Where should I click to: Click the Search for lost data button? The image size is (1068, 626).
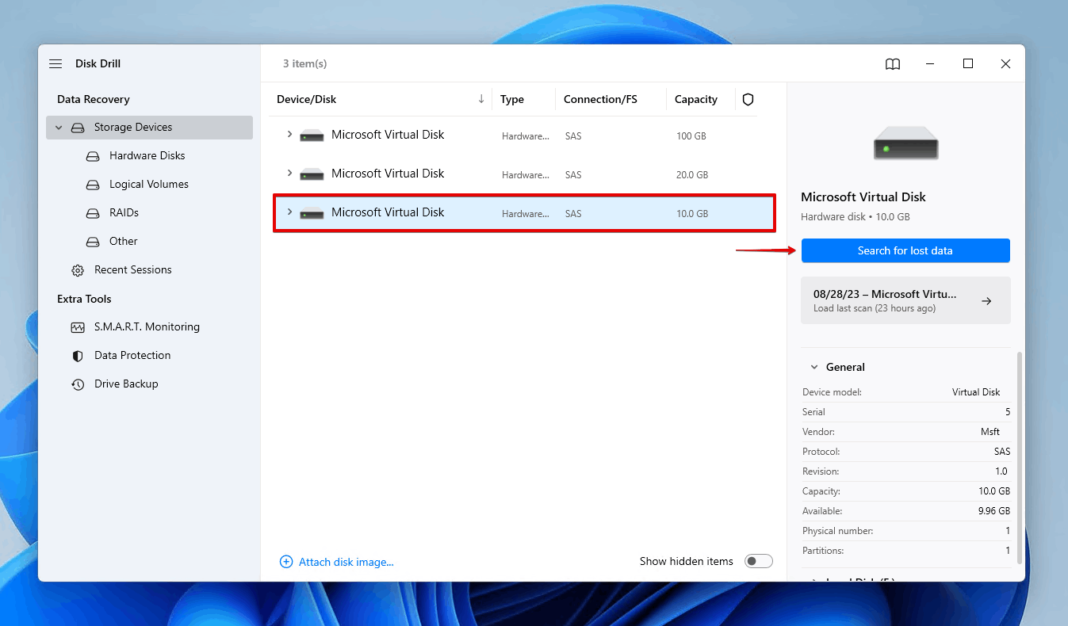coord(905,250)
